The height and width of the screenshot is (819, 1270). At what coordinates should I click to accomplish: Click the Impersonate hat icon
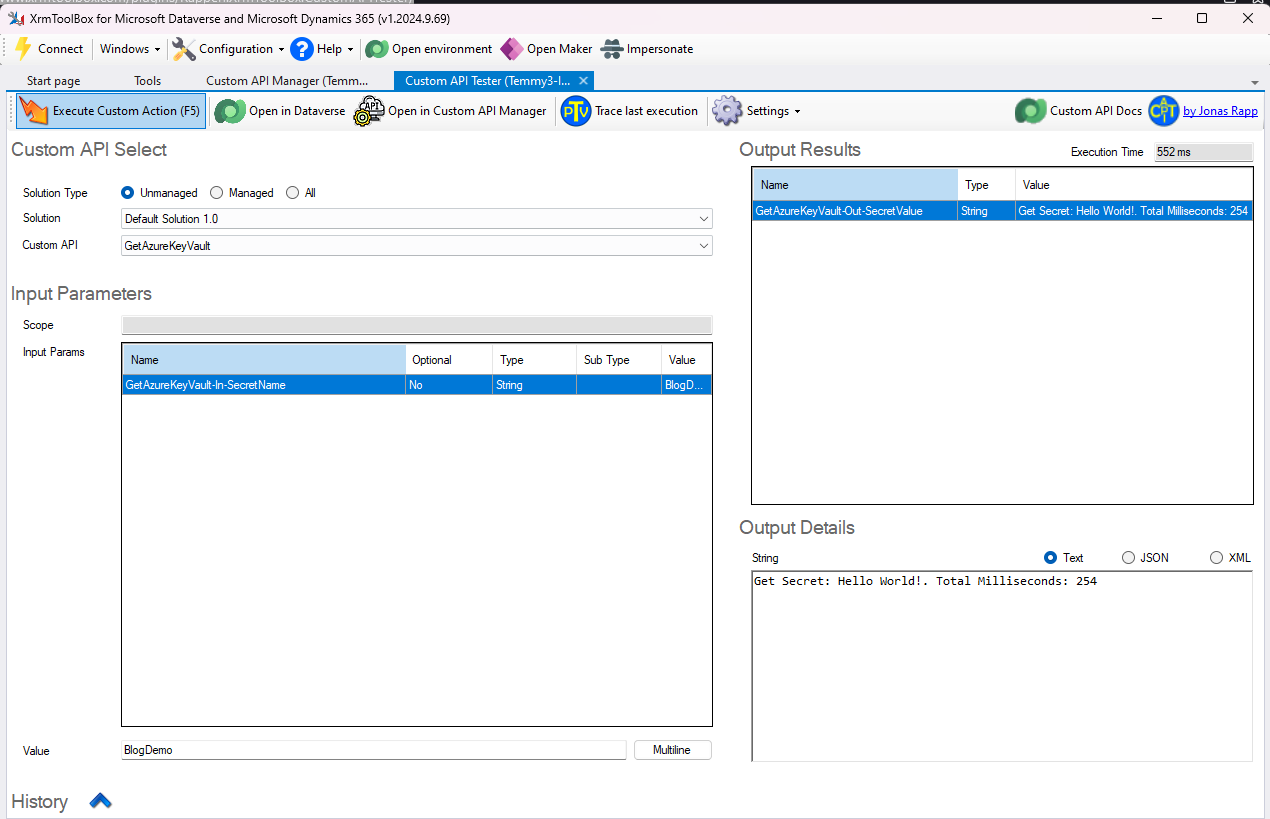click(x=612, y=49)
